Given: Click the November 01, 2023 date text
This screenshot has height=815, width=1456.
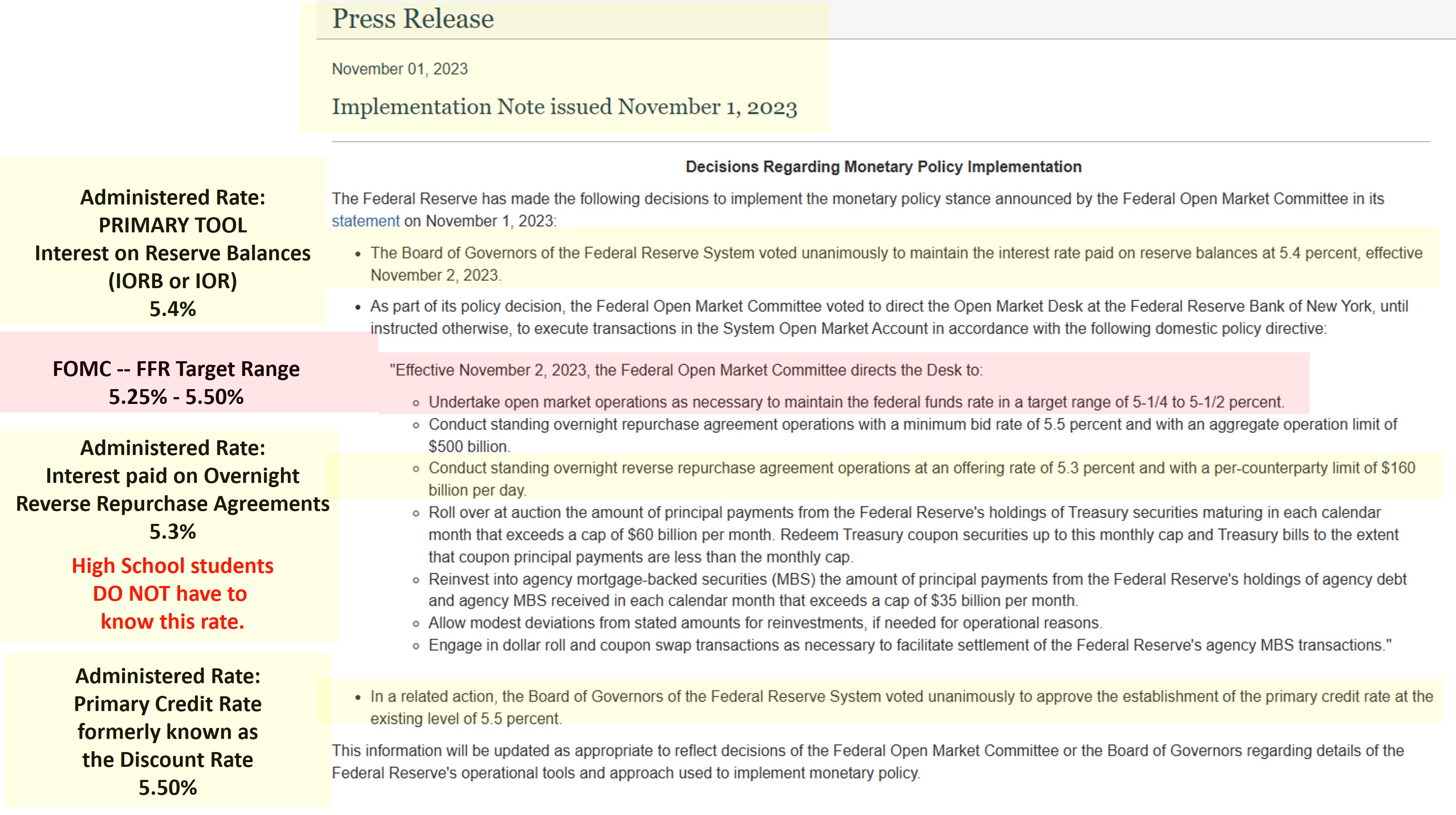Looking at the screenshot, I should [x=400, y=69].
